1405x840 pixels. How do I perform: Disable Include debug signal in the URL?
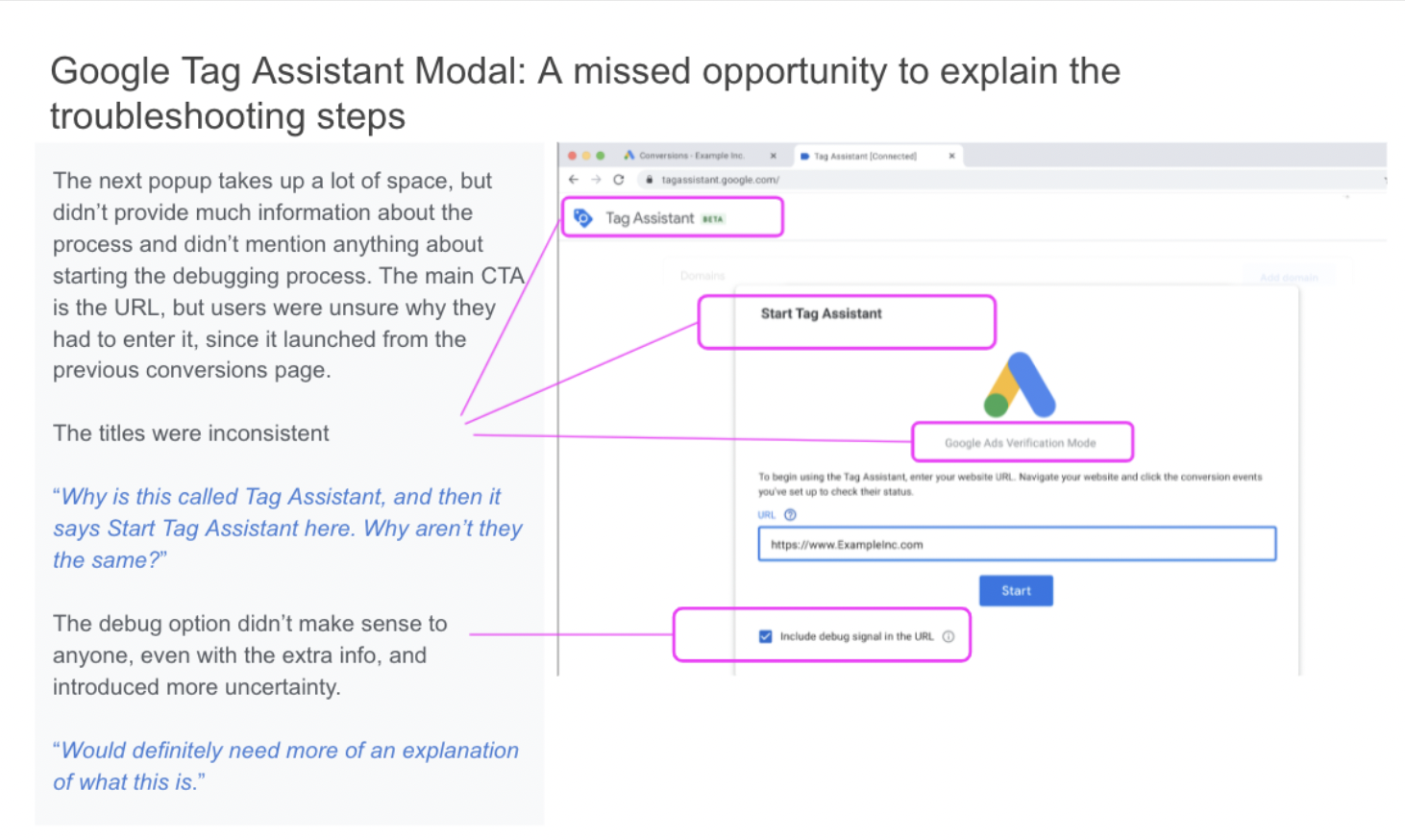coord(765,637)
